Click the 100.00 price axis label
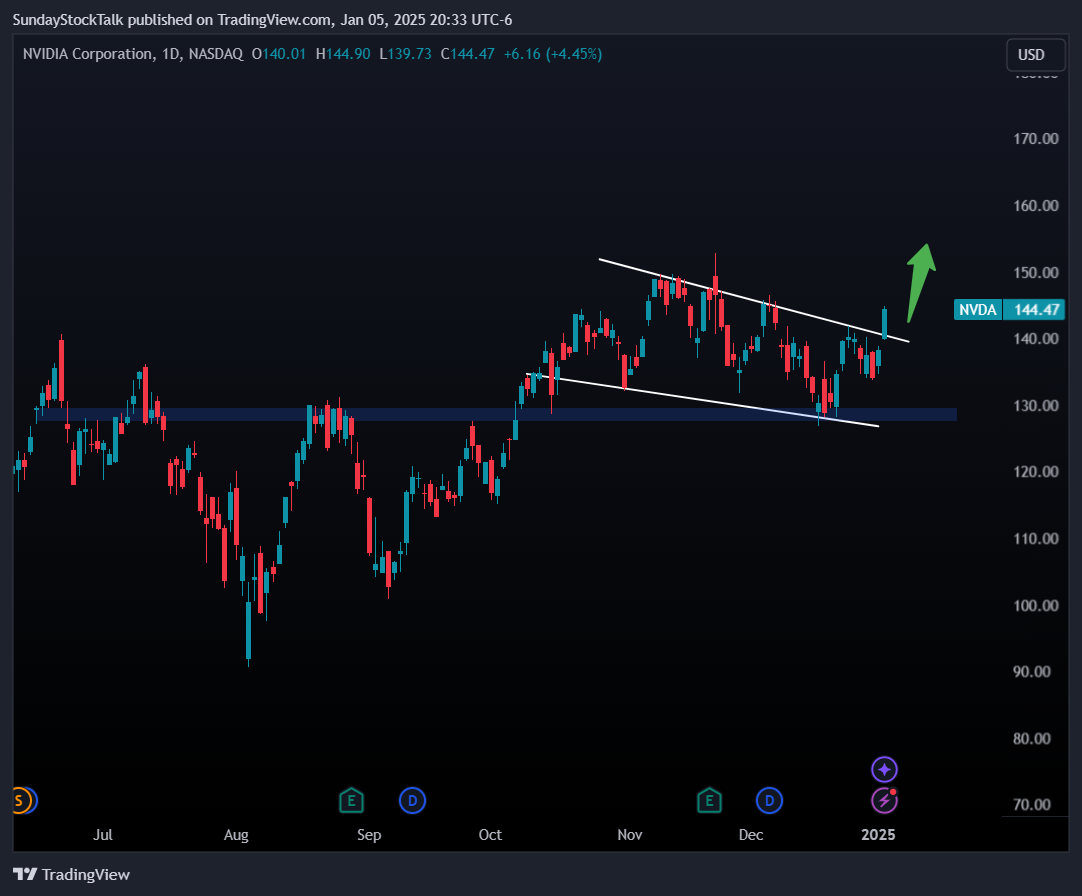The height and width of the screenshot is (896, 1082). (x=1035, y=605)
